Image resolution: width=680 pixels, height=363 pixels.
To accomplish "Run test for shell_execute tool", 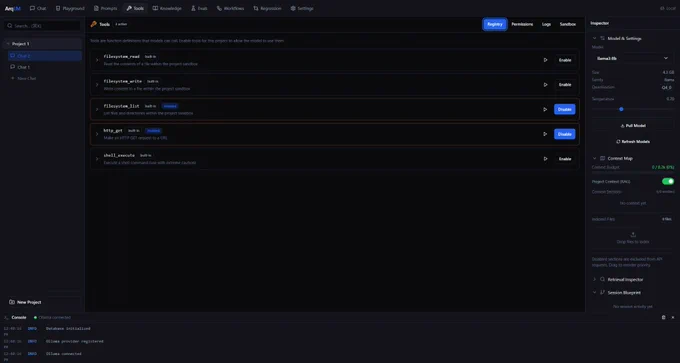I will click(x=545, y=159).
